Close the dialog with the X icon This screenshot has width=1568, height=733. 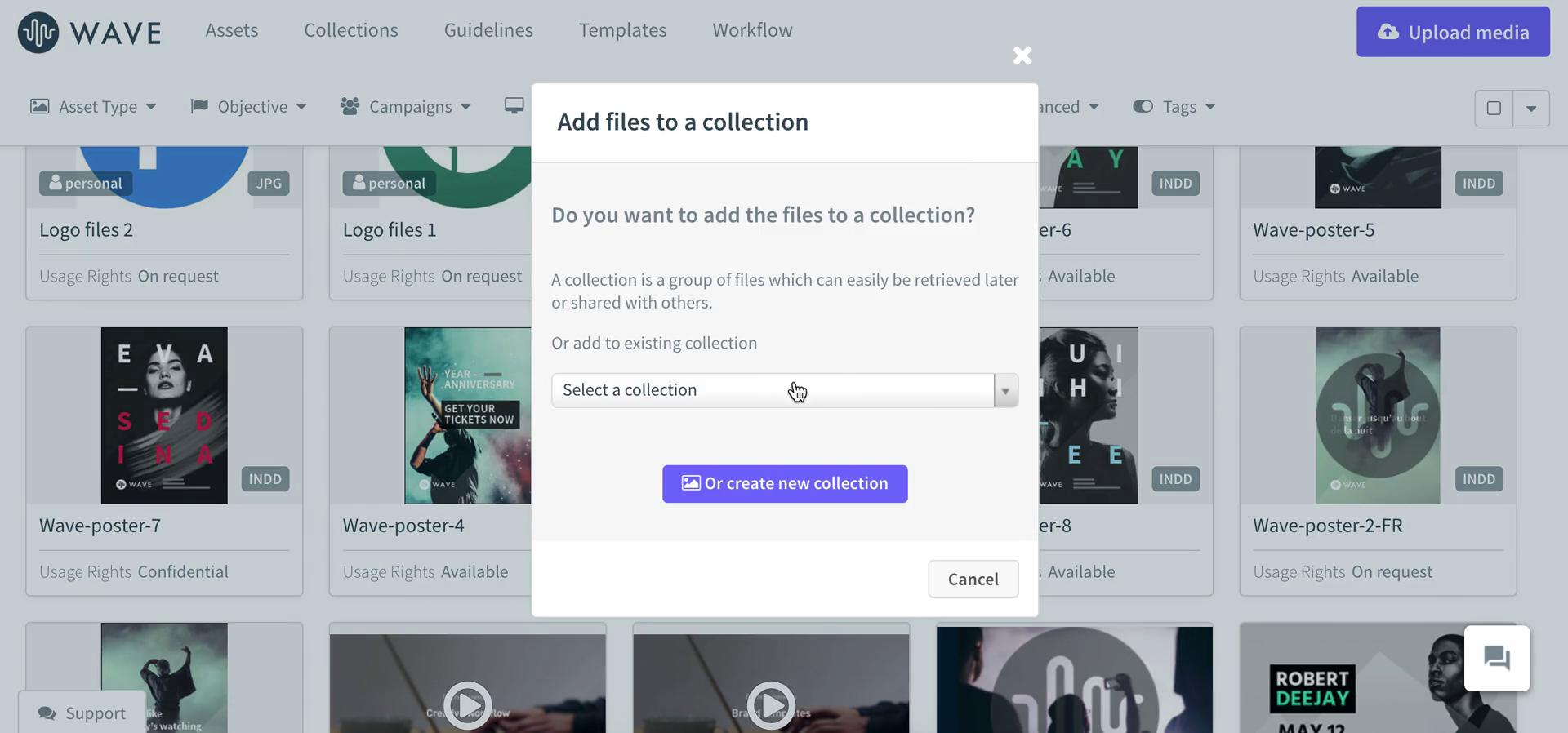[x=1022, y=56]
